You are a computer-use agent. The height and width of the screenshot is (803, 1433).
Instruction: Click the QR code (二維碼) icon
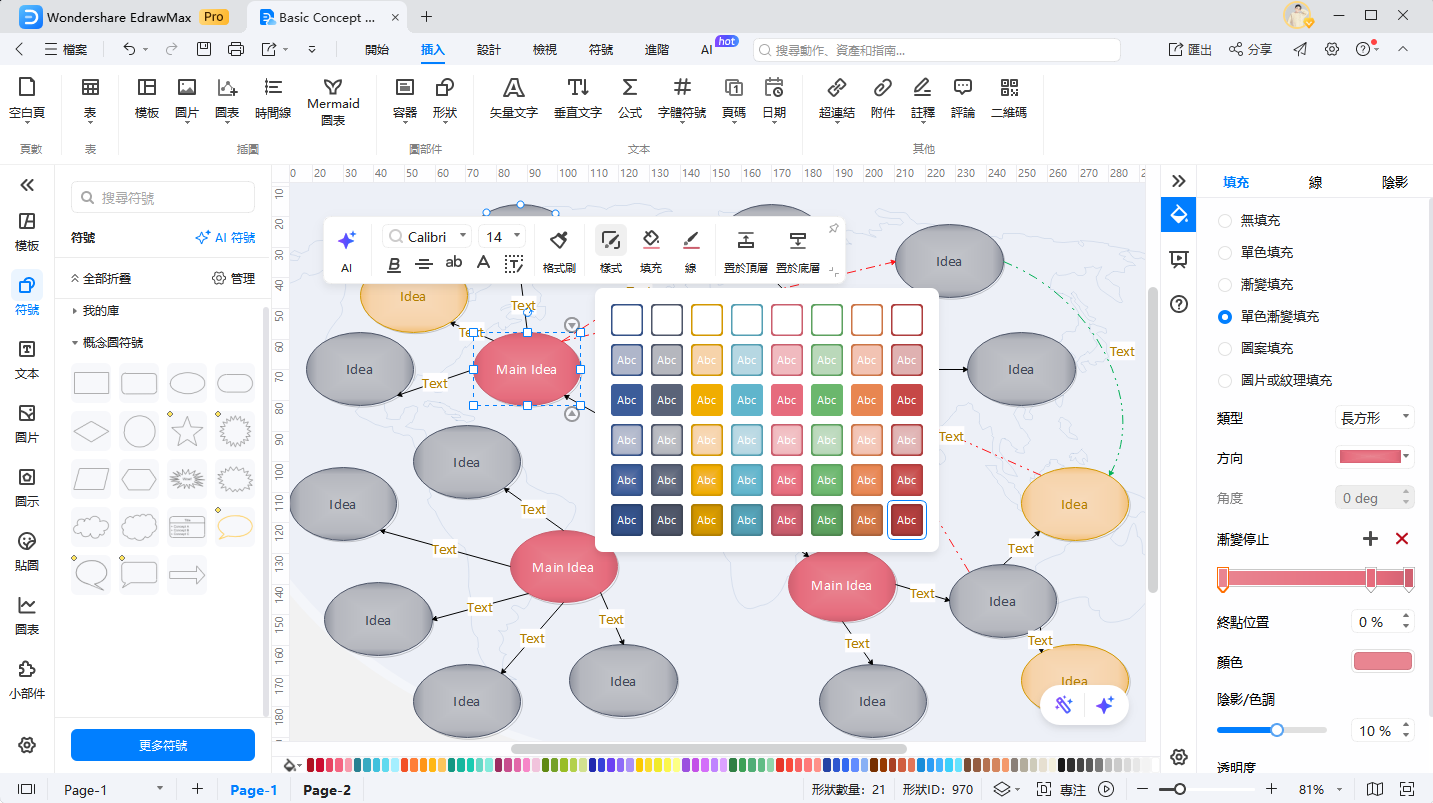[1008, 98]
